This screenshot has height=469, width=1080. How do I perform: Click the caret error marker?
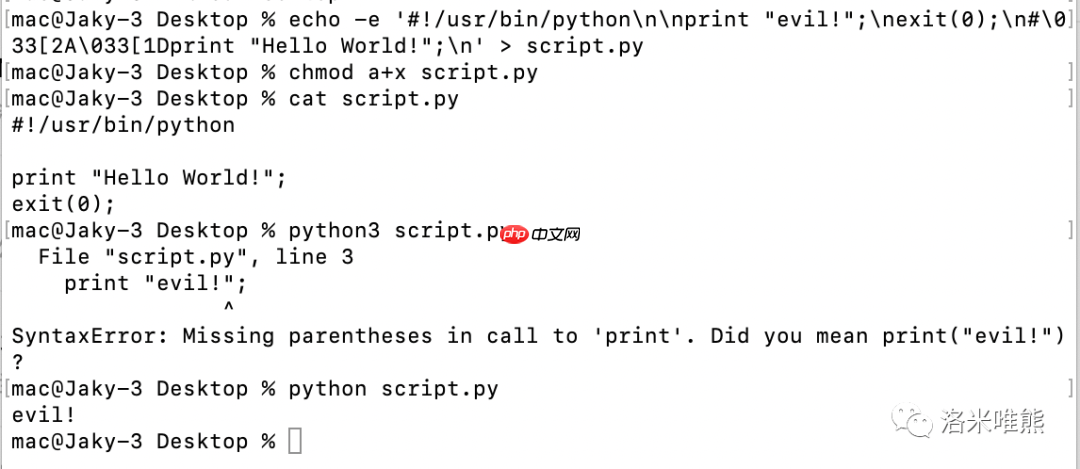[228, 308]
